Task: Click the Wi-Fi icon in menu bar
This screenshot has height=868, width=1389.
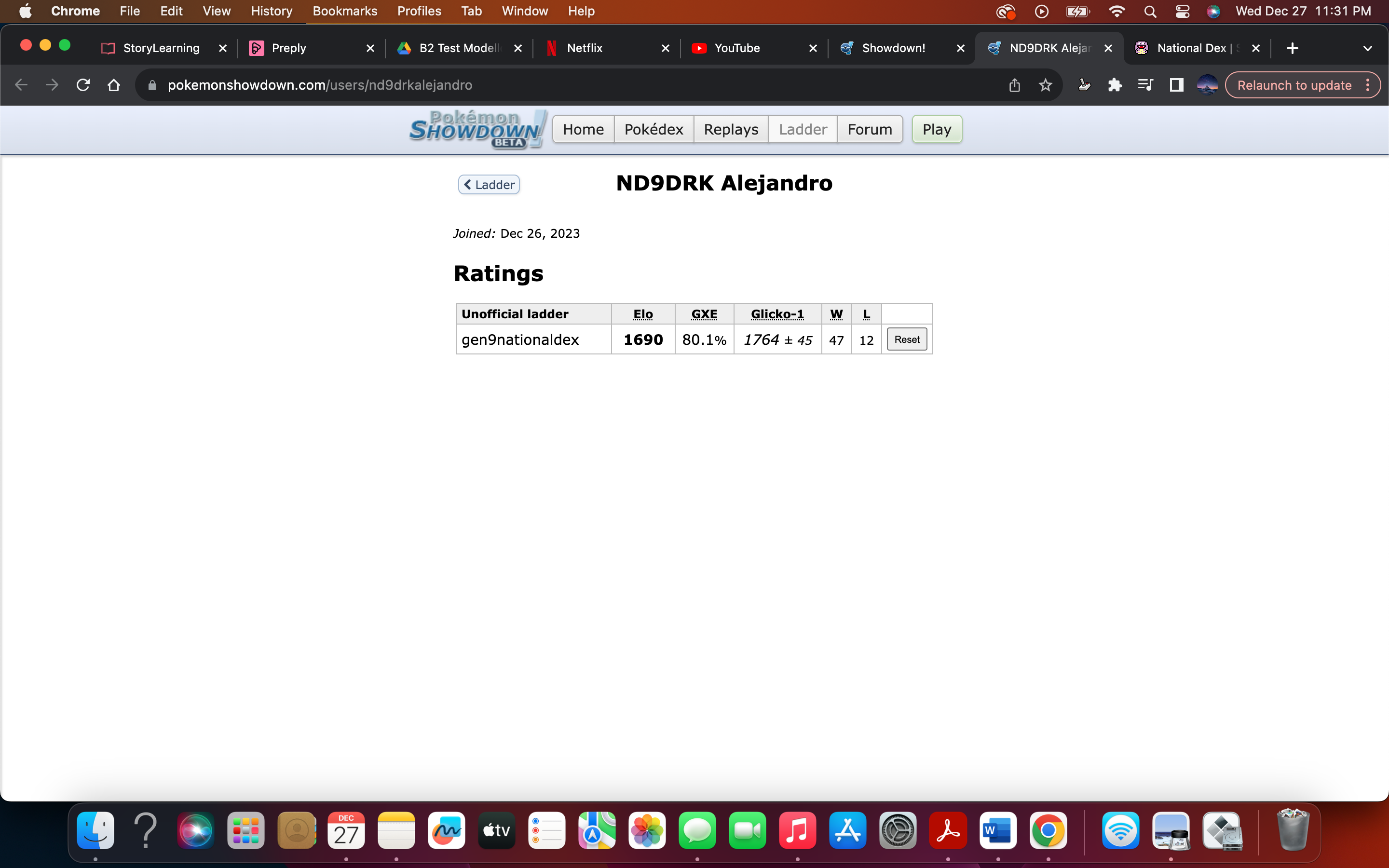Action: click(x=1117, y=11)
